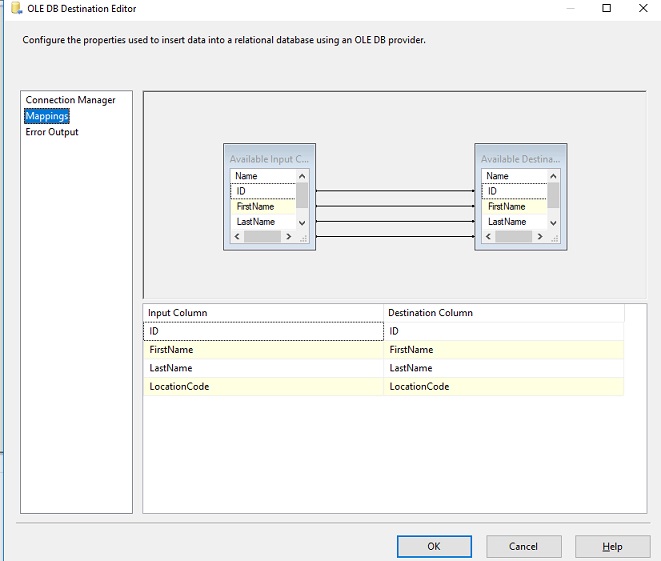Switch to the Error Output page

[52, 132]
